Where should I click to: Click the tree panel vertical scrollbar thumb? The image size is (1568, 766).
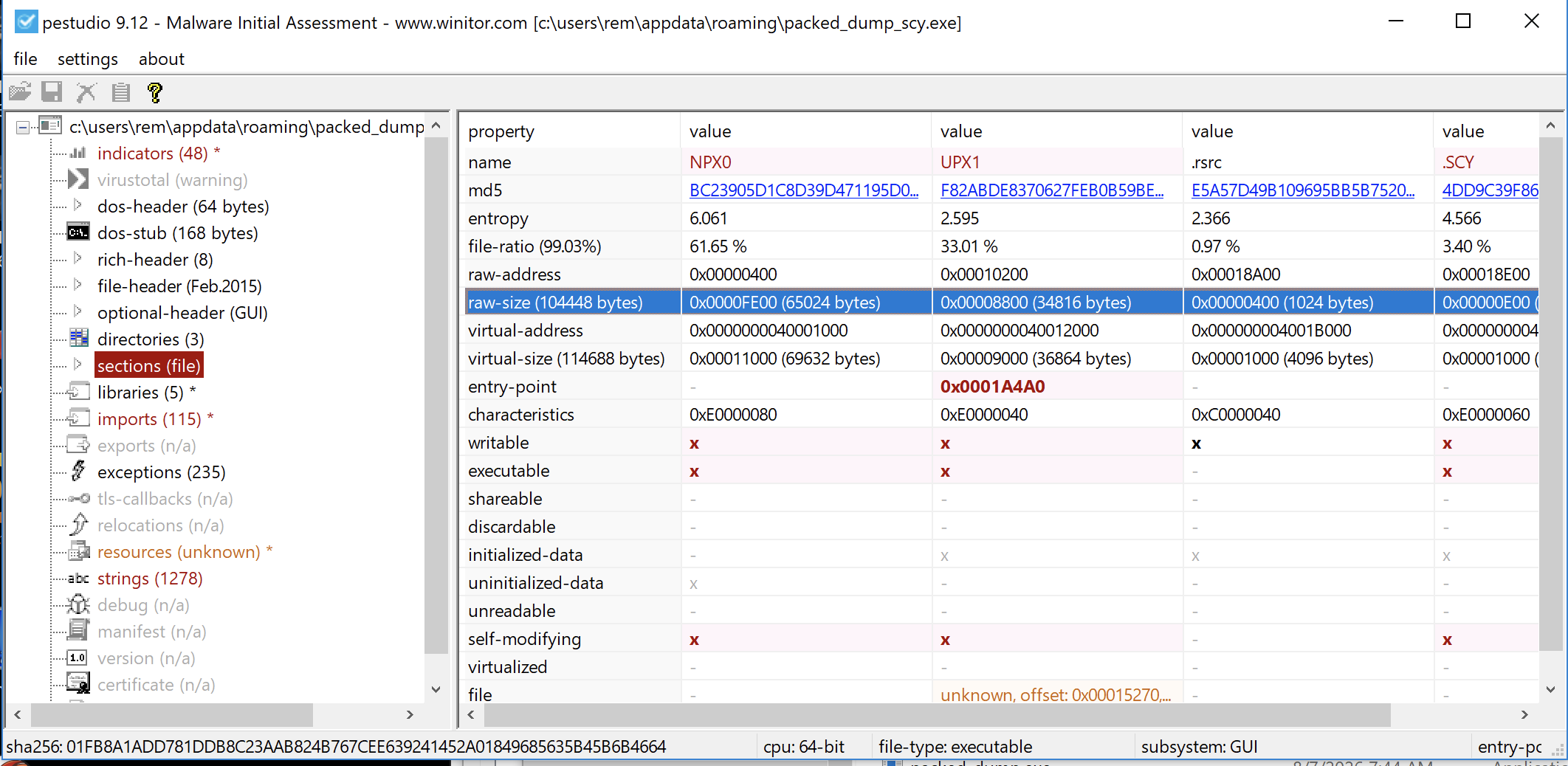[436, 395]
